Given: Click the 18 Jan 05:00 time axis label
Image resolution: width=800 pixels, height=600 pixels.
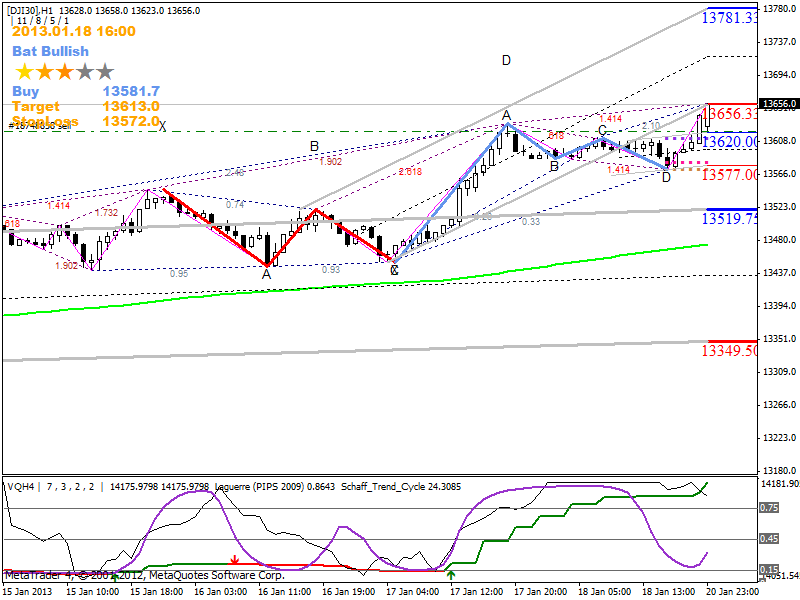Looking at the screenshot, I should coord(605,592).
